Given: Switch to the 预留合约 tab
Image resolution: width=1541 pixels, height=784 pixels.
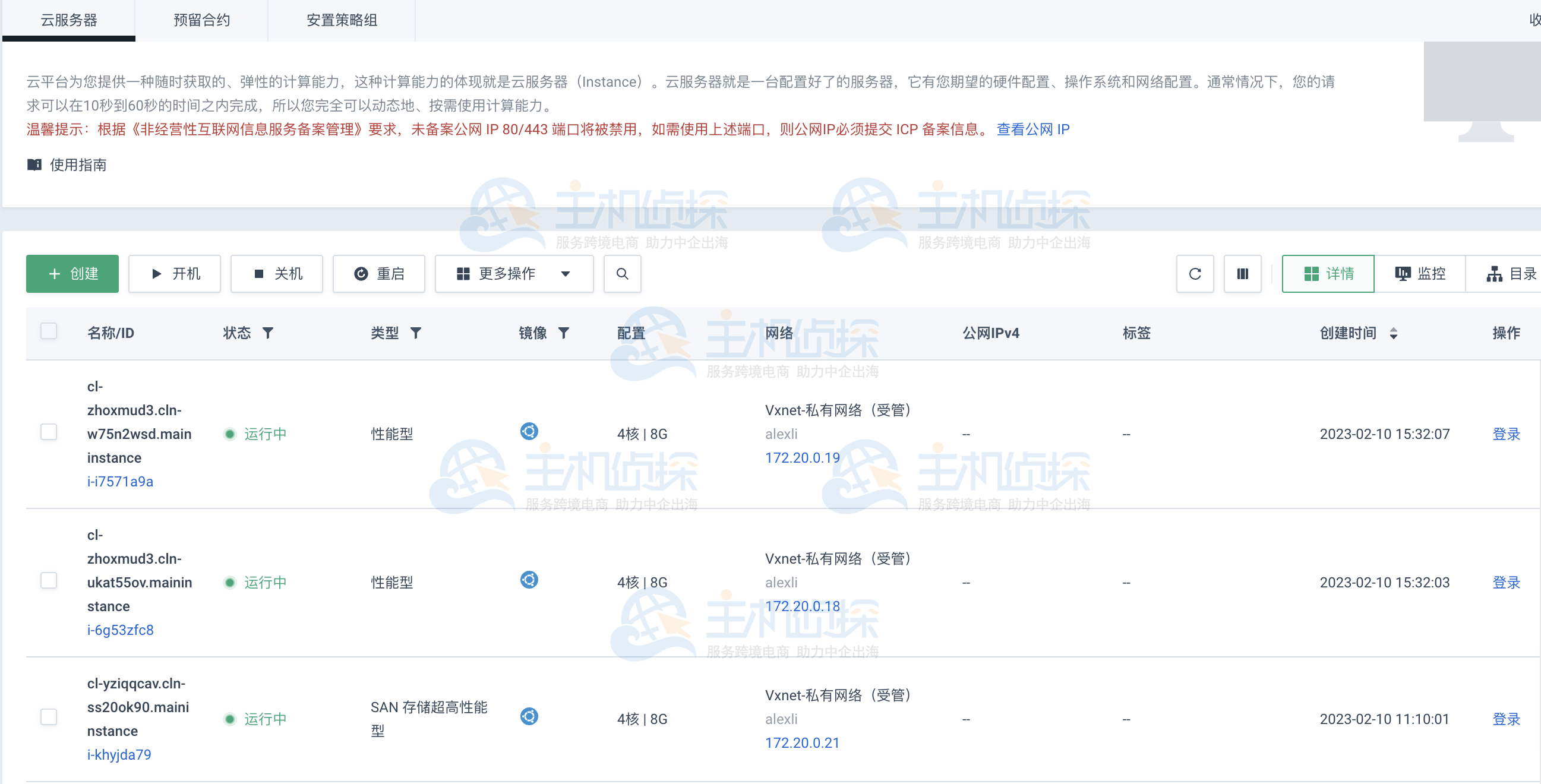Looking at the screenshot, I should tap(201, 20).
